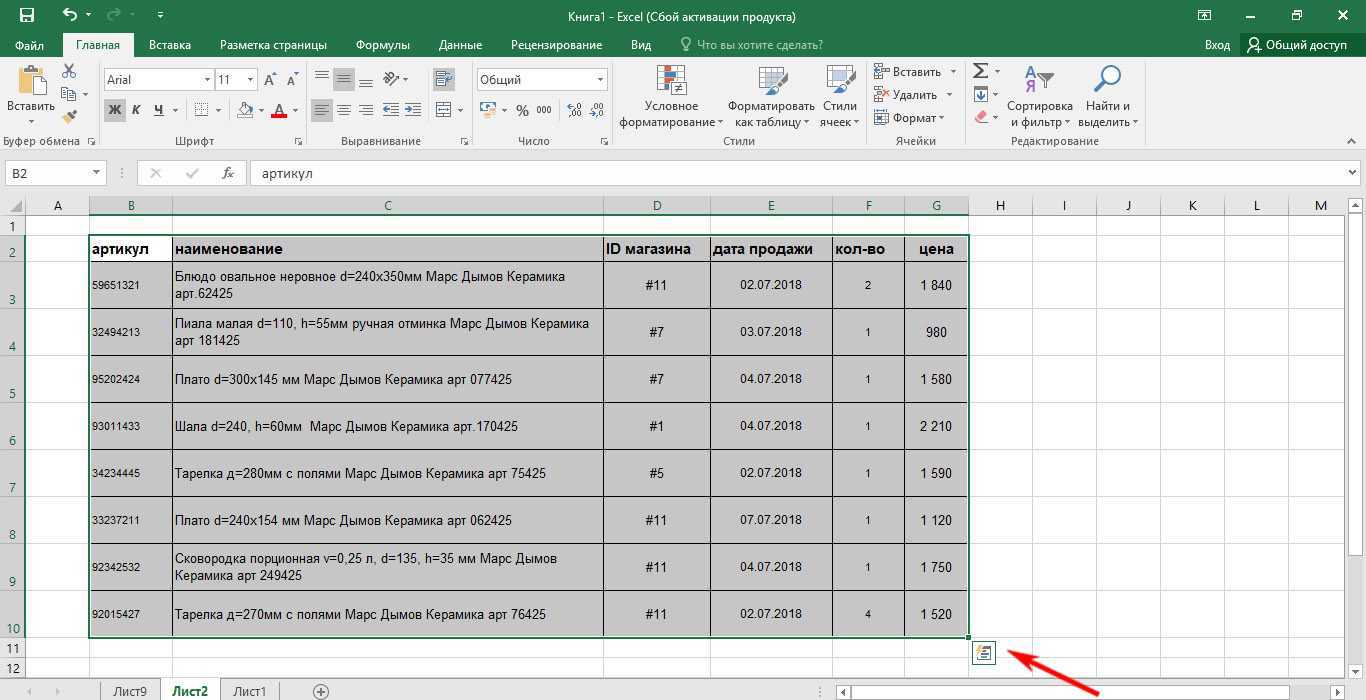
Task: Click the red font color button
Action: [279, 110]
